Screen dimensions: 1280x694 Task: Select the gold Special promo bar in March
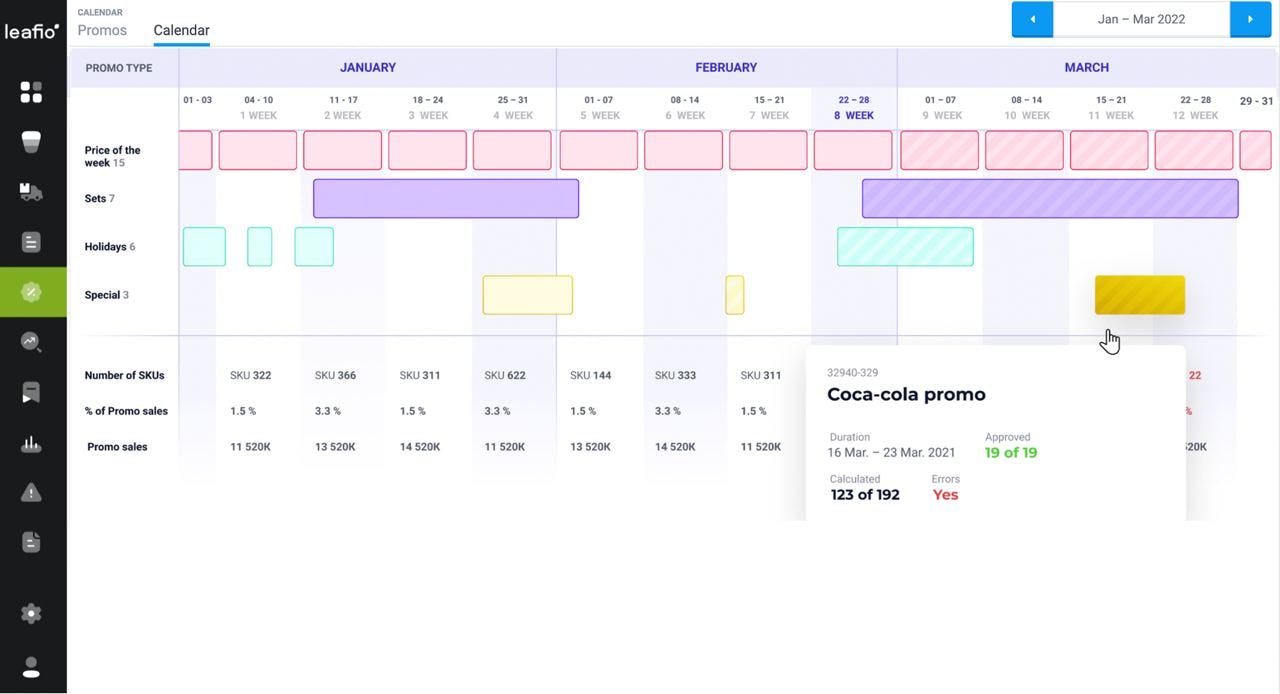point(1140,295)
